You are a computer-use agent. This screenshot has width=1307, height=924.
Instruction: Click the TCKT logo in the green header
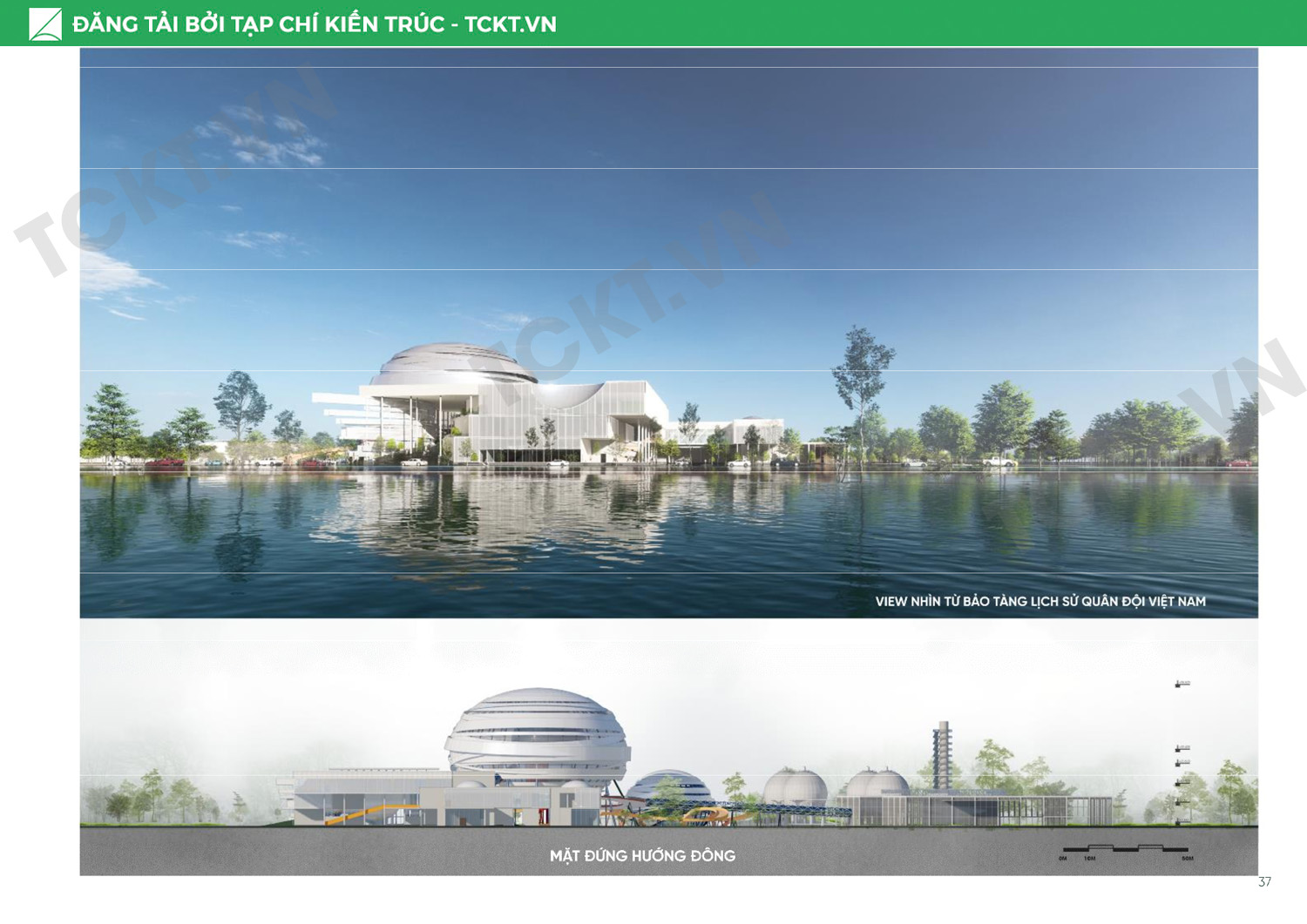(44, 24)
